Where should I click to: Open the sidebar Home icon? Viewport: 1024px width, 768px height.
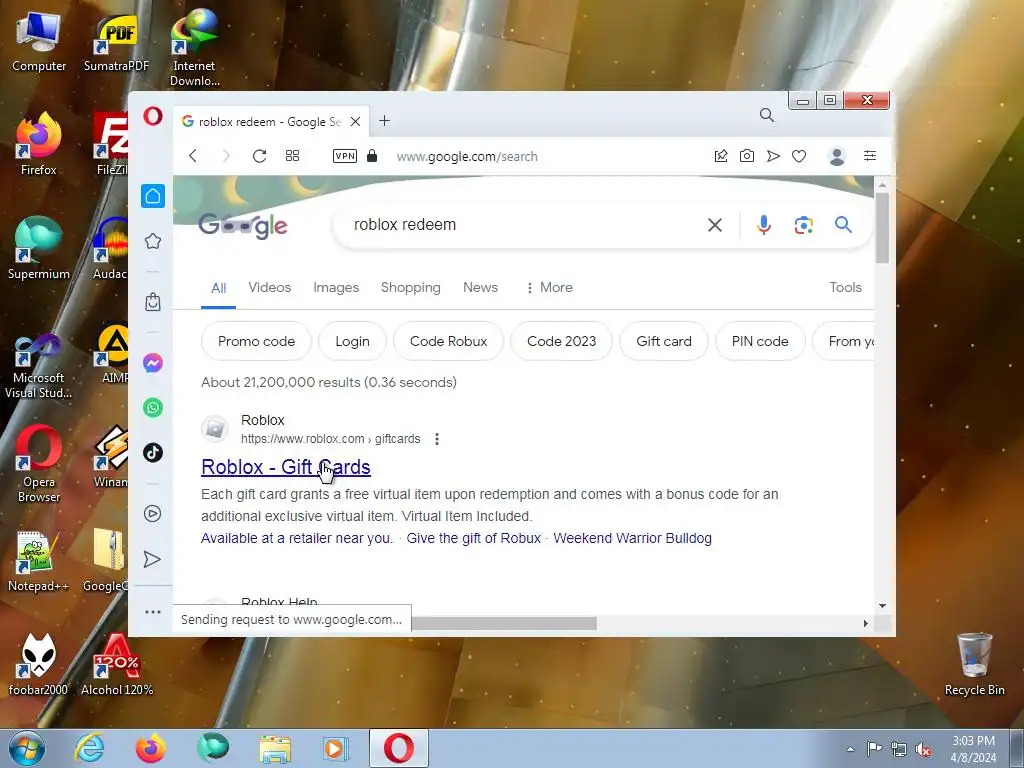[153, 196]
